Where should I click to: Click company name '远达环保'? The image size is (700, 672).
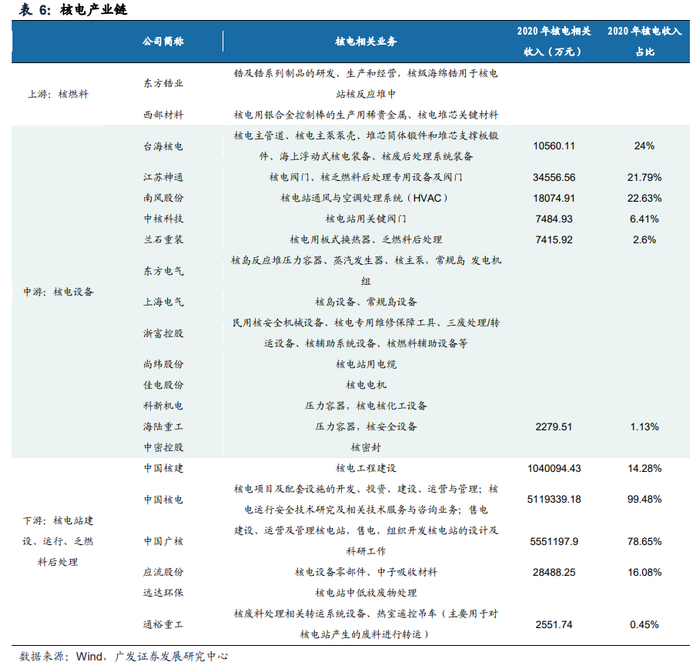(x=163, y=593)
